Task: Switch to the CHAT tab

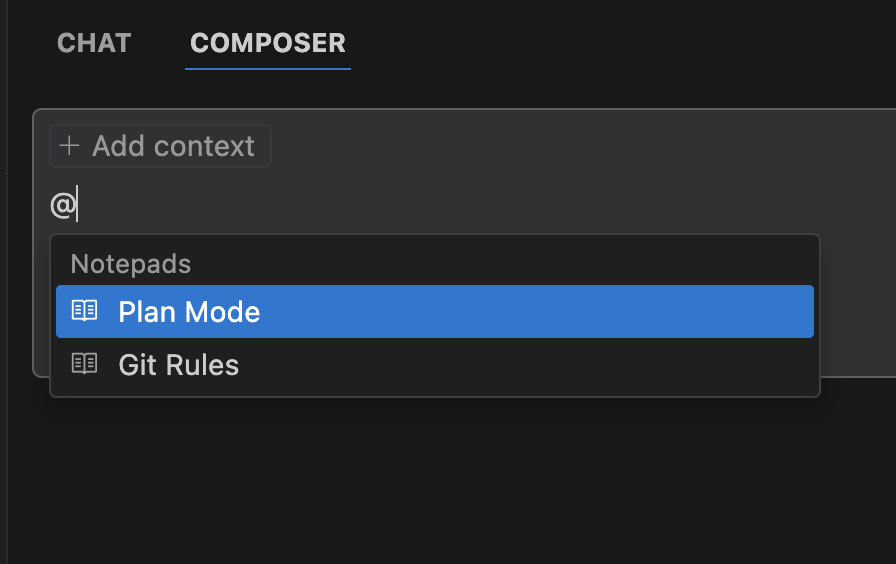Action: coord(94,44)
